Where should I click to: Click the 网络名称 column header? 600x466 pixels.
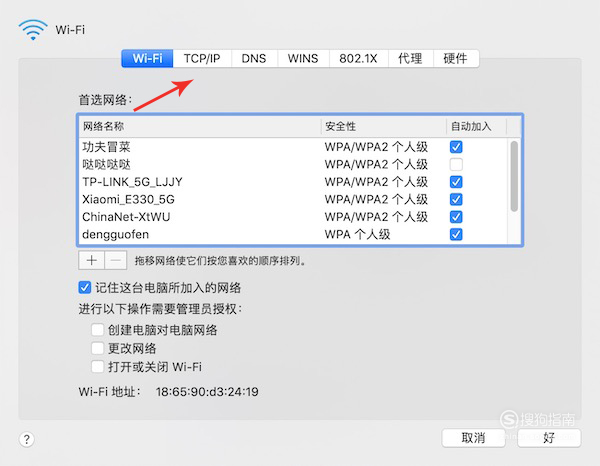(x=200, y=126)
